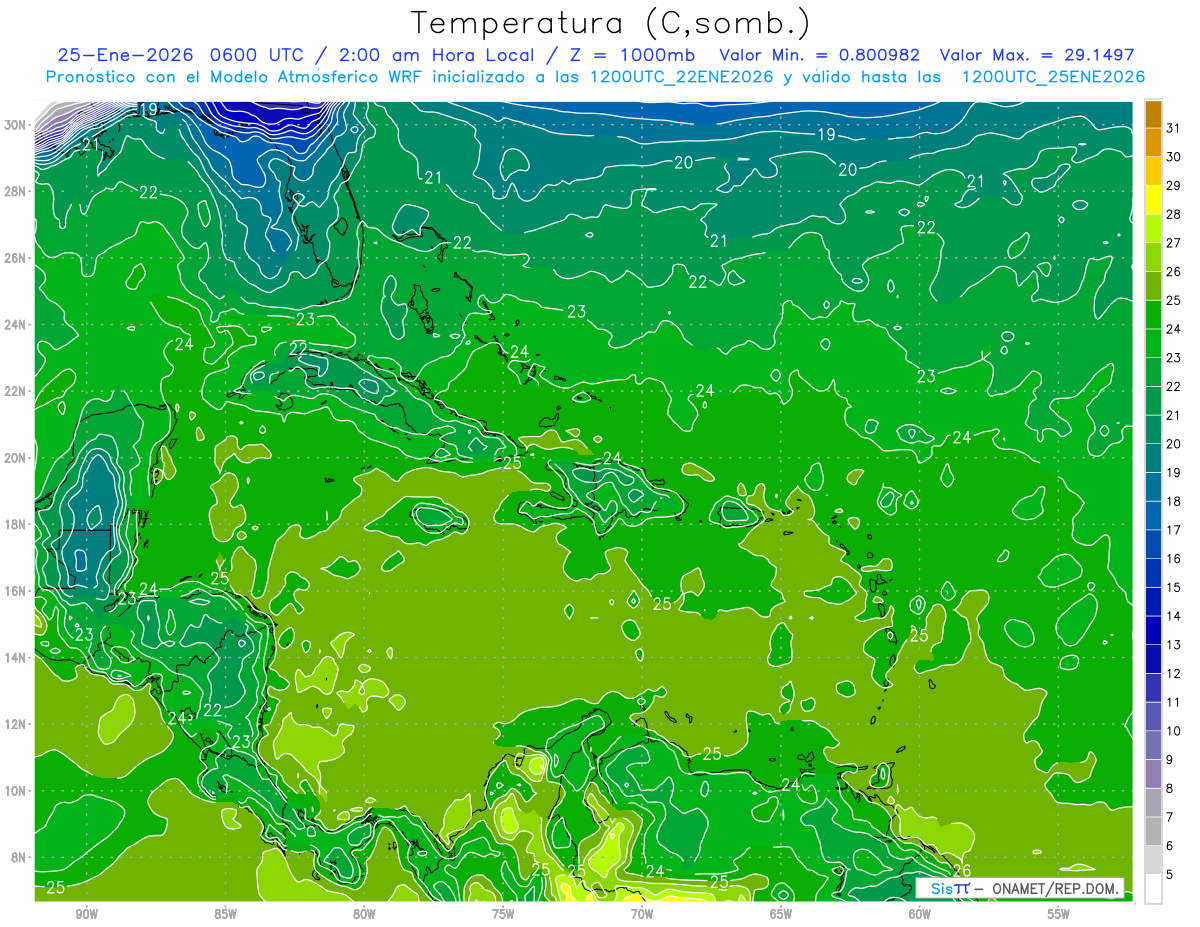Screen dimensions: 1200x927
Task: Click the '5' label on the color scale
Action: pos(1170,874)
